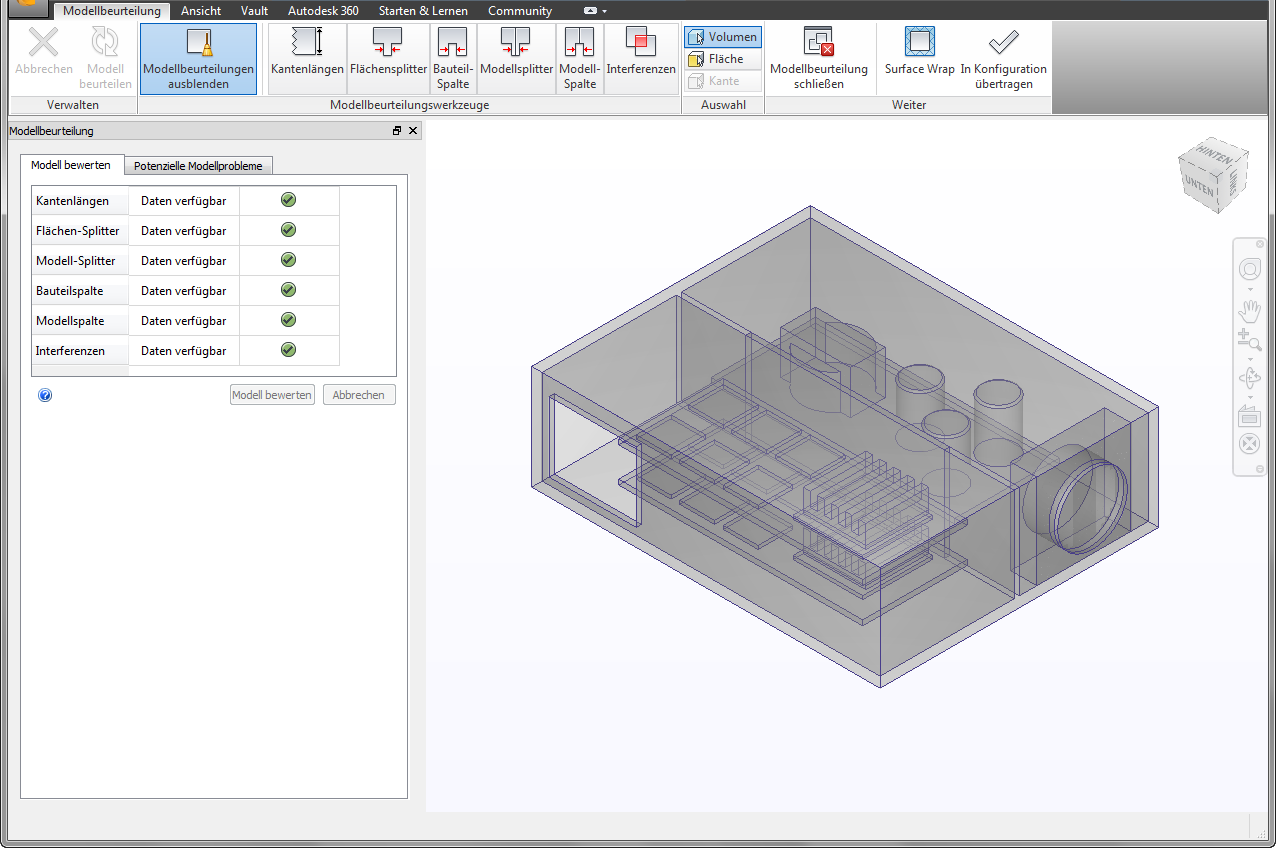Expand the navigation wheel options arrow
Viewport: 1276px width, 848px height.
(x=1250, y=289)
